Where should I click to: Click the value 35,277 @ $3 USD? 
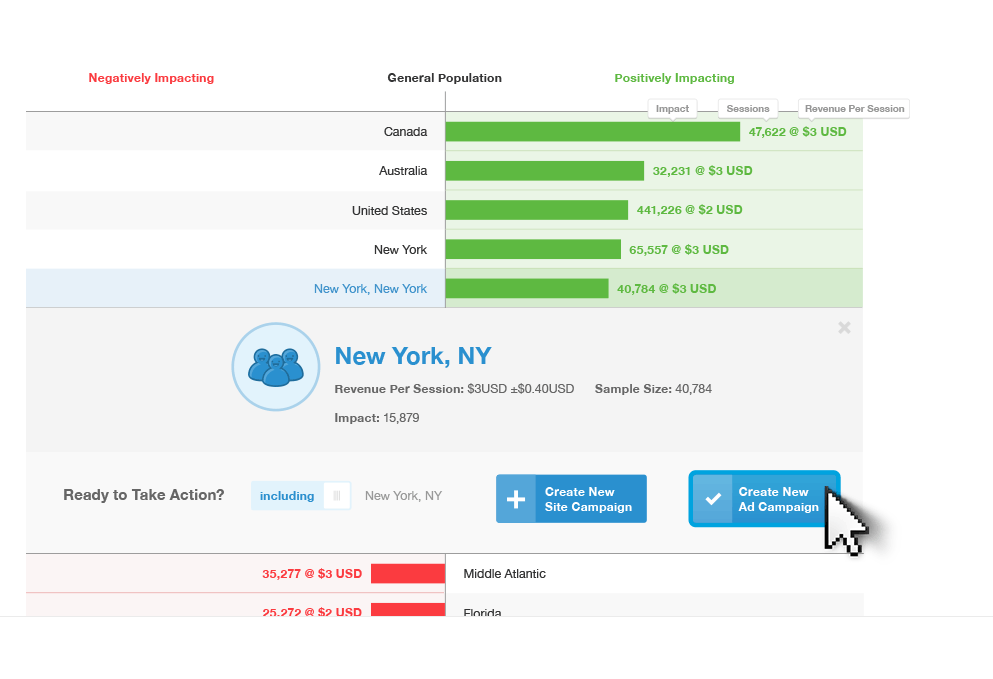312,574
